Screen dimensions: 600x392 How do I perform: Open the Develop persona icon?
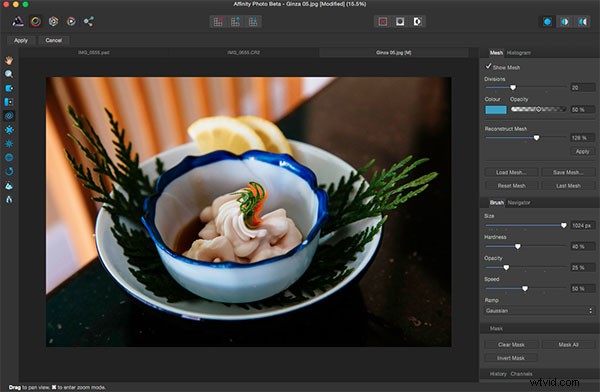(x=53, y=21)
